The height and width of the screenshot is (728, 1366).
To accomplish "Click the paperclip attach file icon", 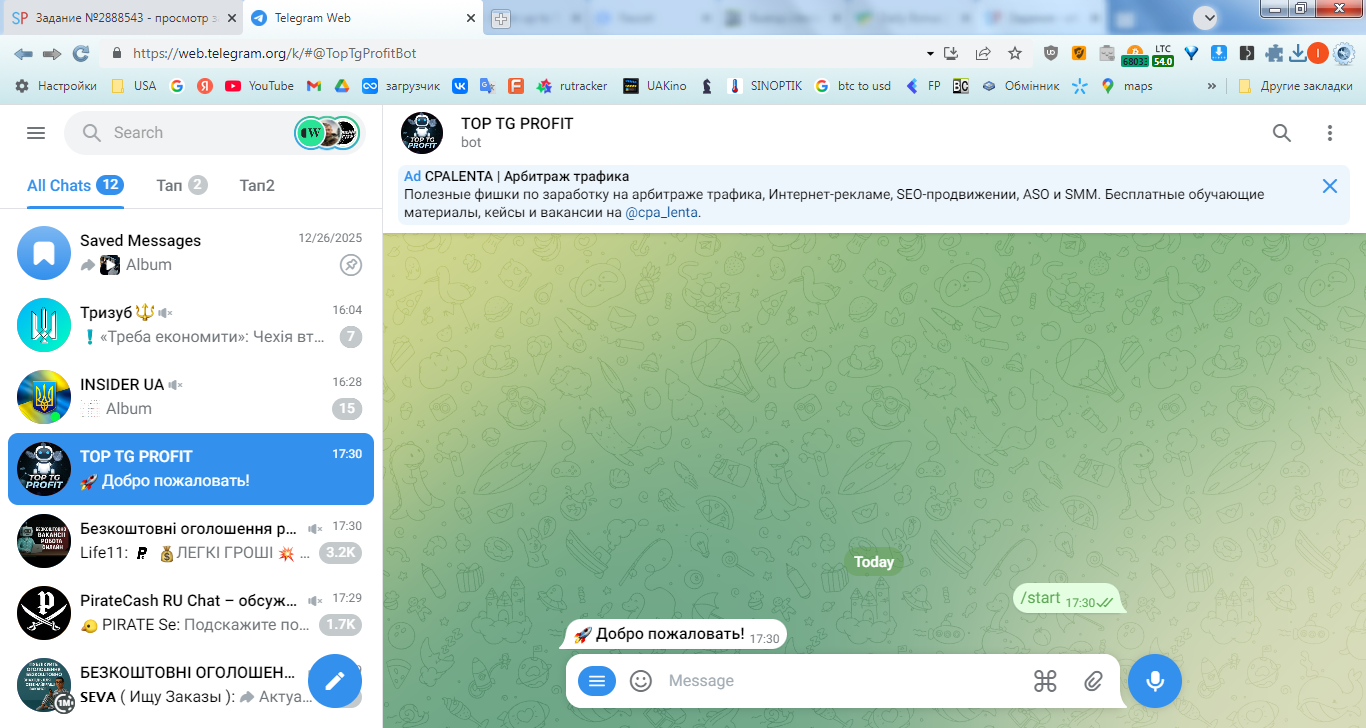I will [1093, 681].
